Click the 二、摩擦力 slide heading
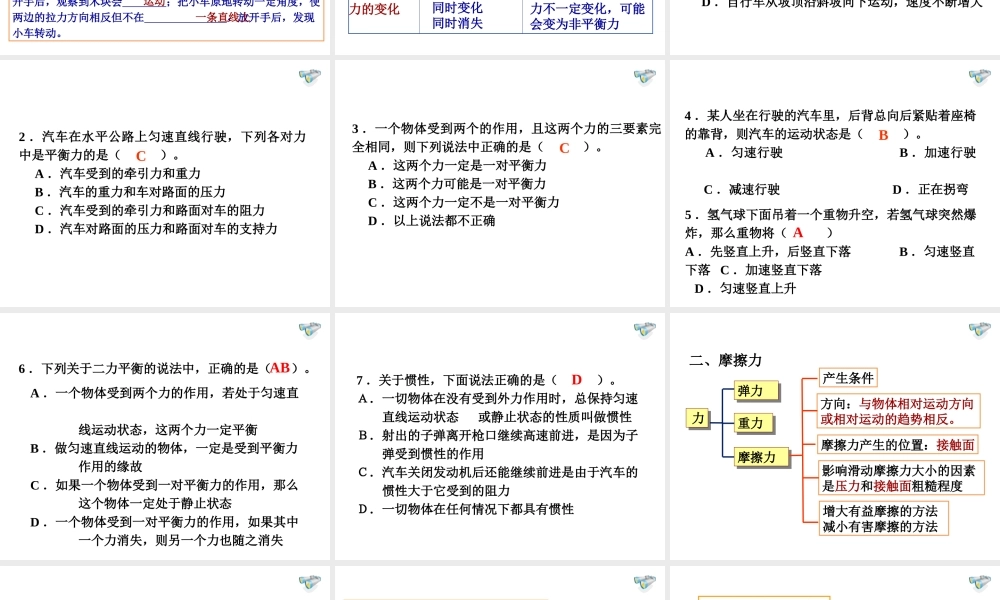Viewport: 1000px width, 600px height. pyautogui.click(x=726, y=360)
